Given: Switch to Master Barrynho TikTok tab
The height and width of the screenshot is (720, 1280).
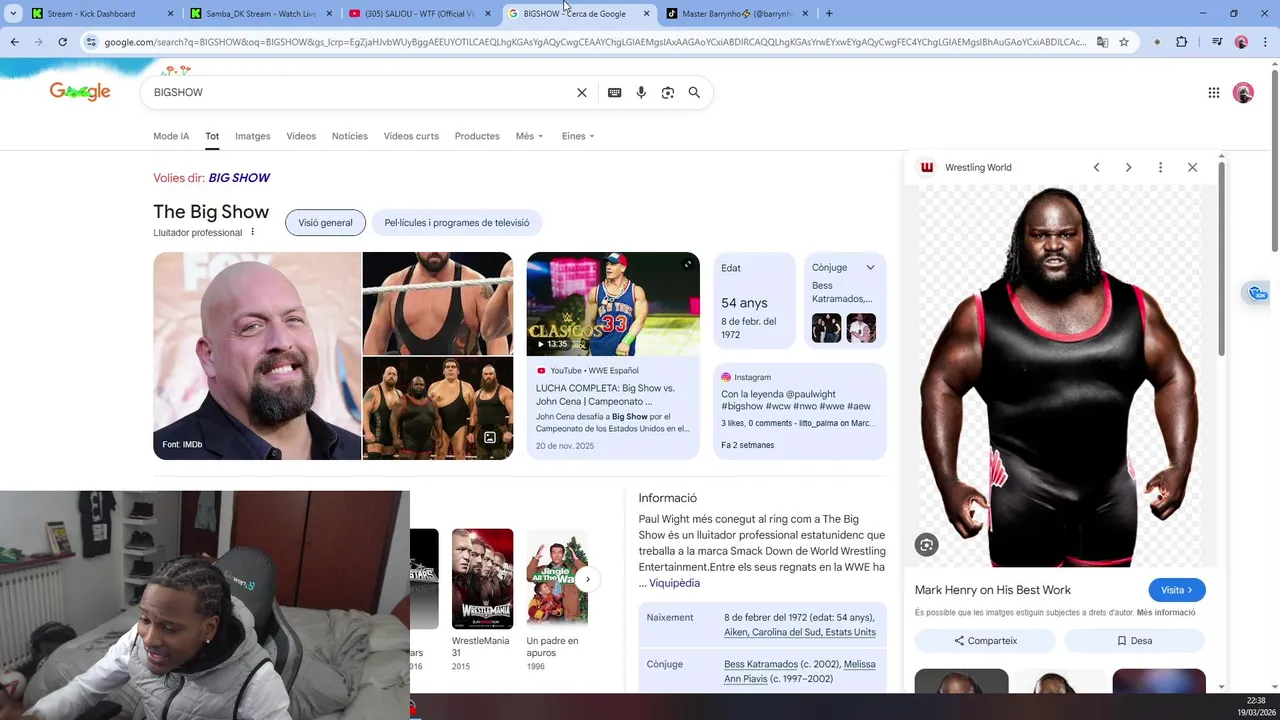Looking at the screenshot, I should tap(737, 14).
